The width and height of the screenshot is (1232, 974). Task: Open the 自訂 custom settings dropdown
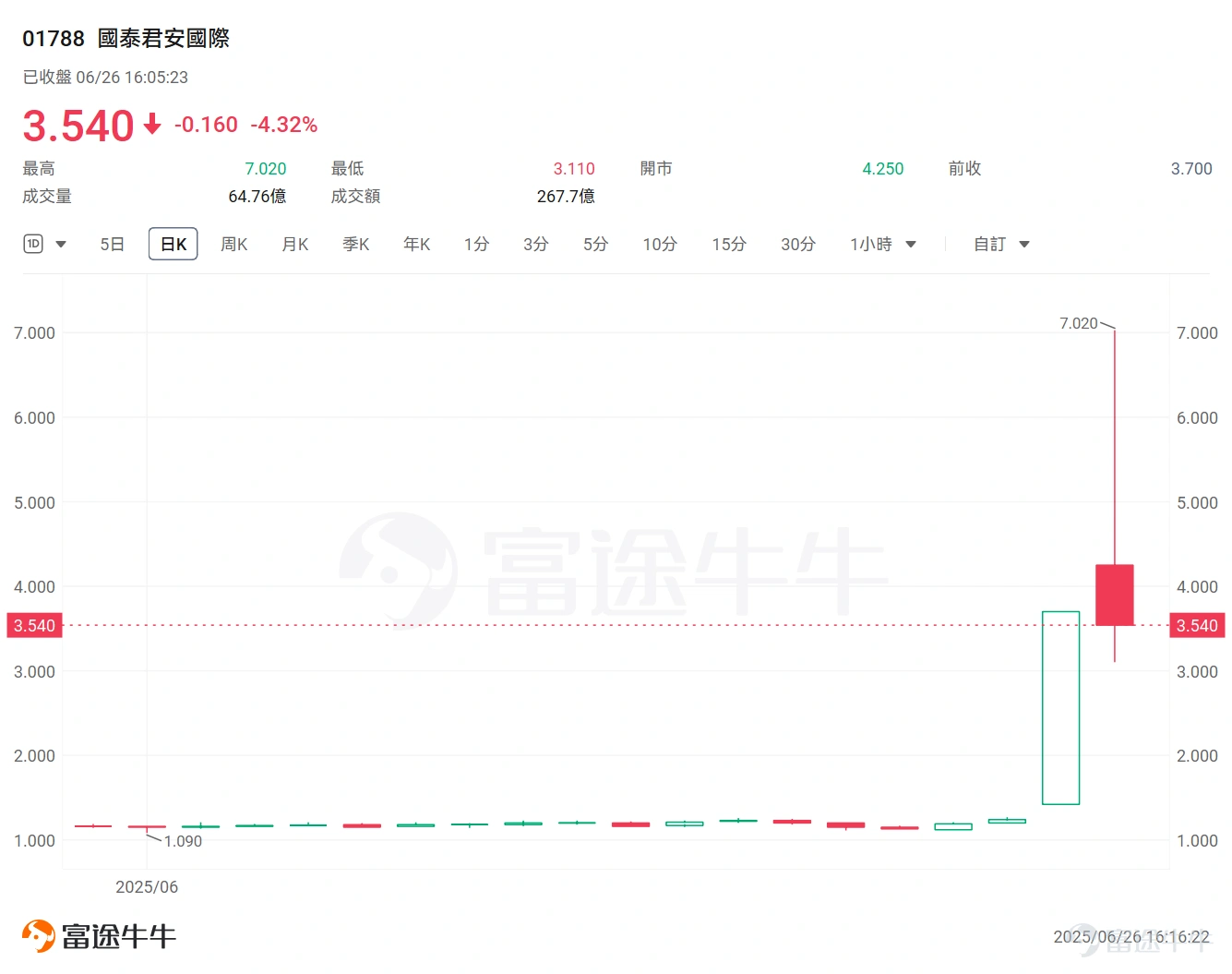point(1024,244)
